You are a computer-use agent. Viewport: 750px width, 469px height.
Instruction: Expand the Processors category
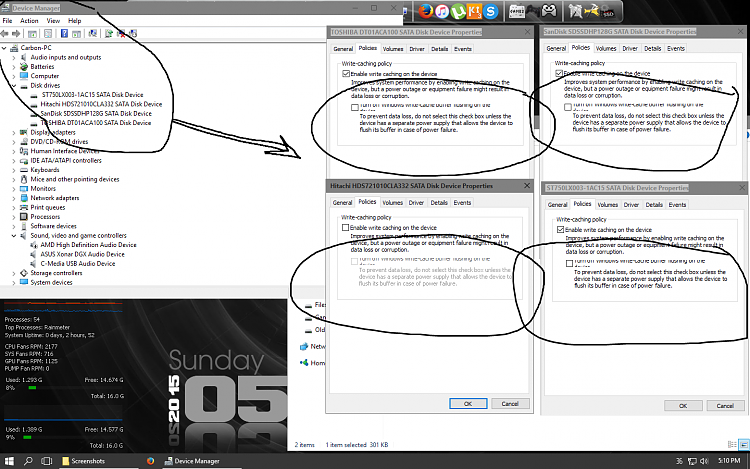point(14,217)
